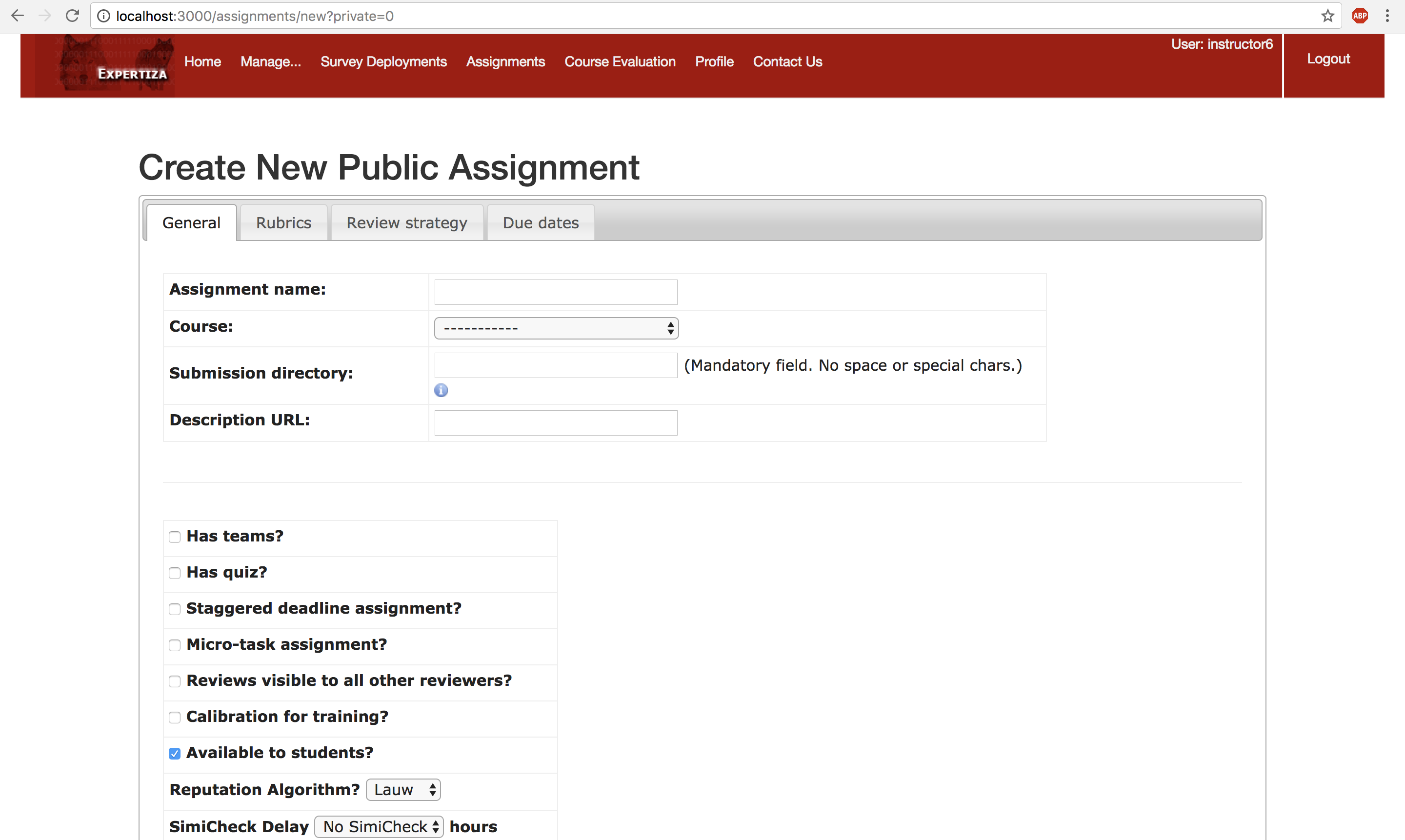Open Assignments in navigation bar

[x=505, y=61]
